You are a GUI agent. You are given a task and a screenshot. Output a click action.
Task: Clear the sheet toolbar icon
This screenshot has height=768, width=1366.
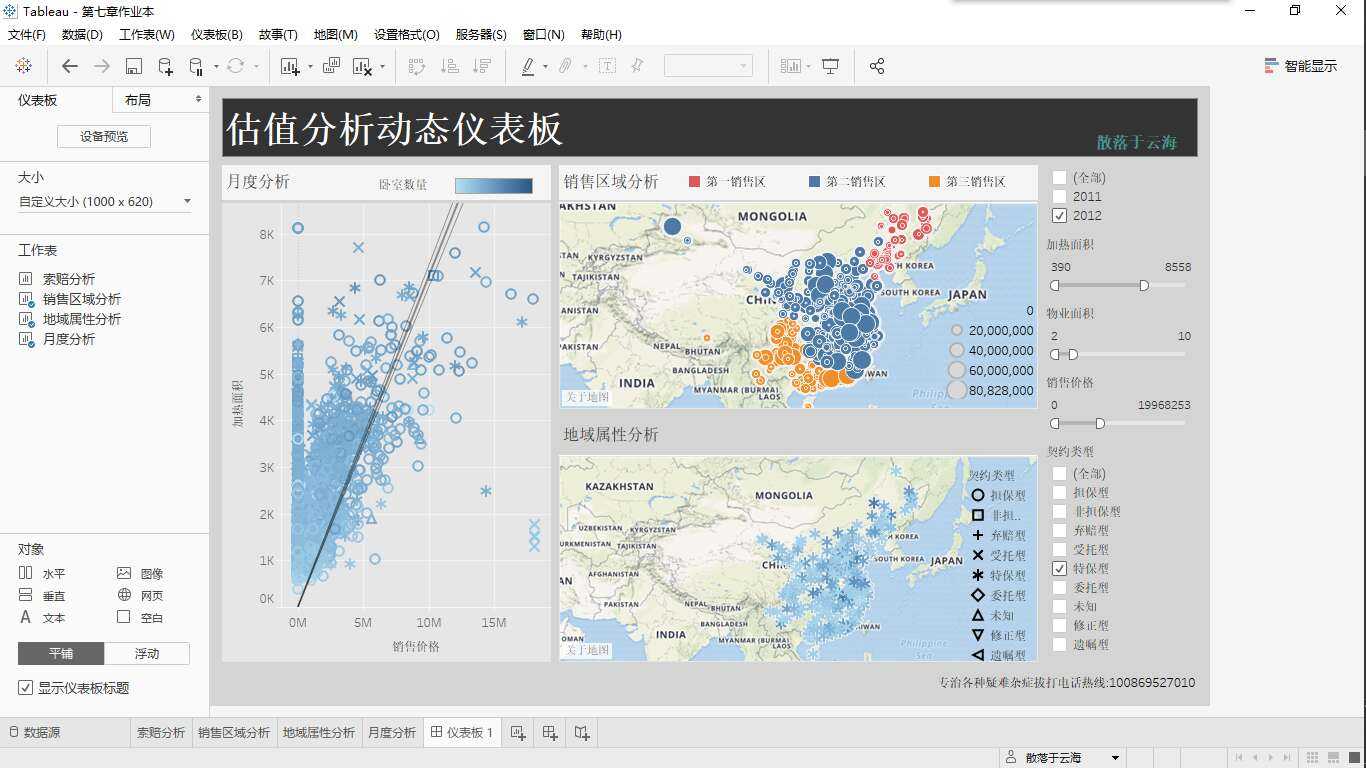pyautogui.click(x=362, y=66)
